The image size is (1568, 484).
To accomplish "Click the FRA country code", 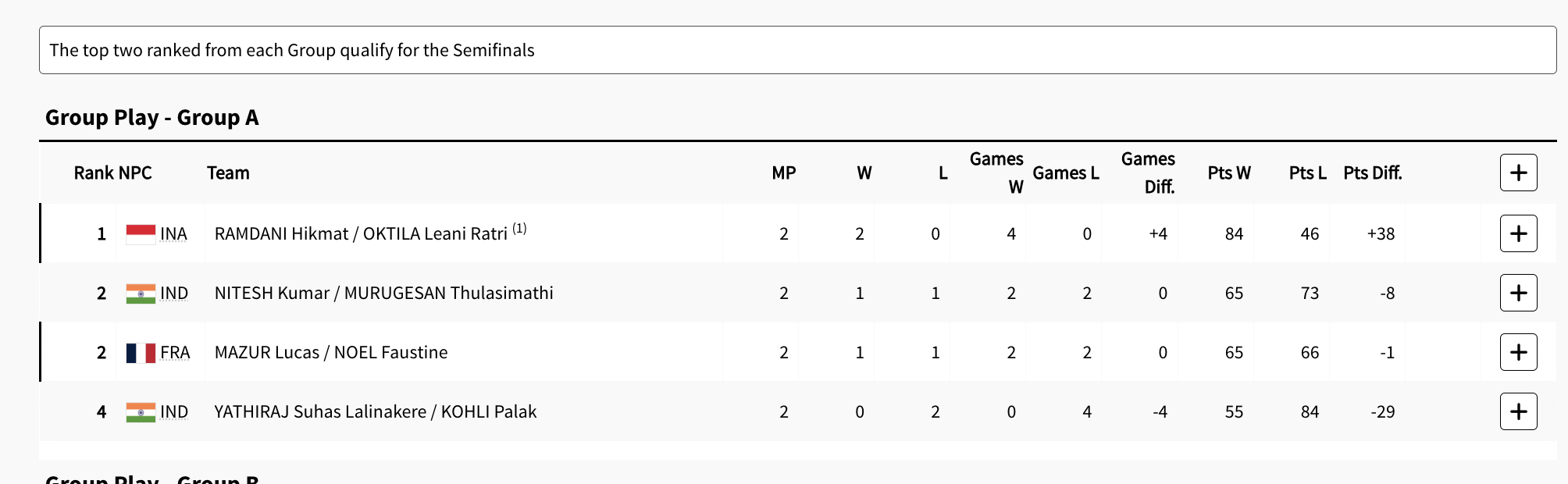I will [x=175, y=353].
